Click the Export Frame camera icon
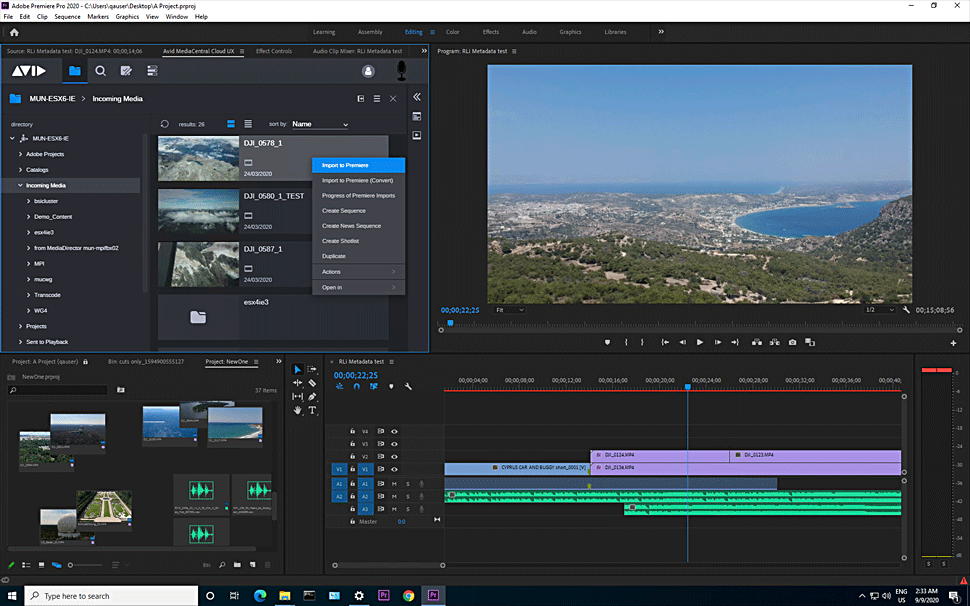 coord(792,343)
